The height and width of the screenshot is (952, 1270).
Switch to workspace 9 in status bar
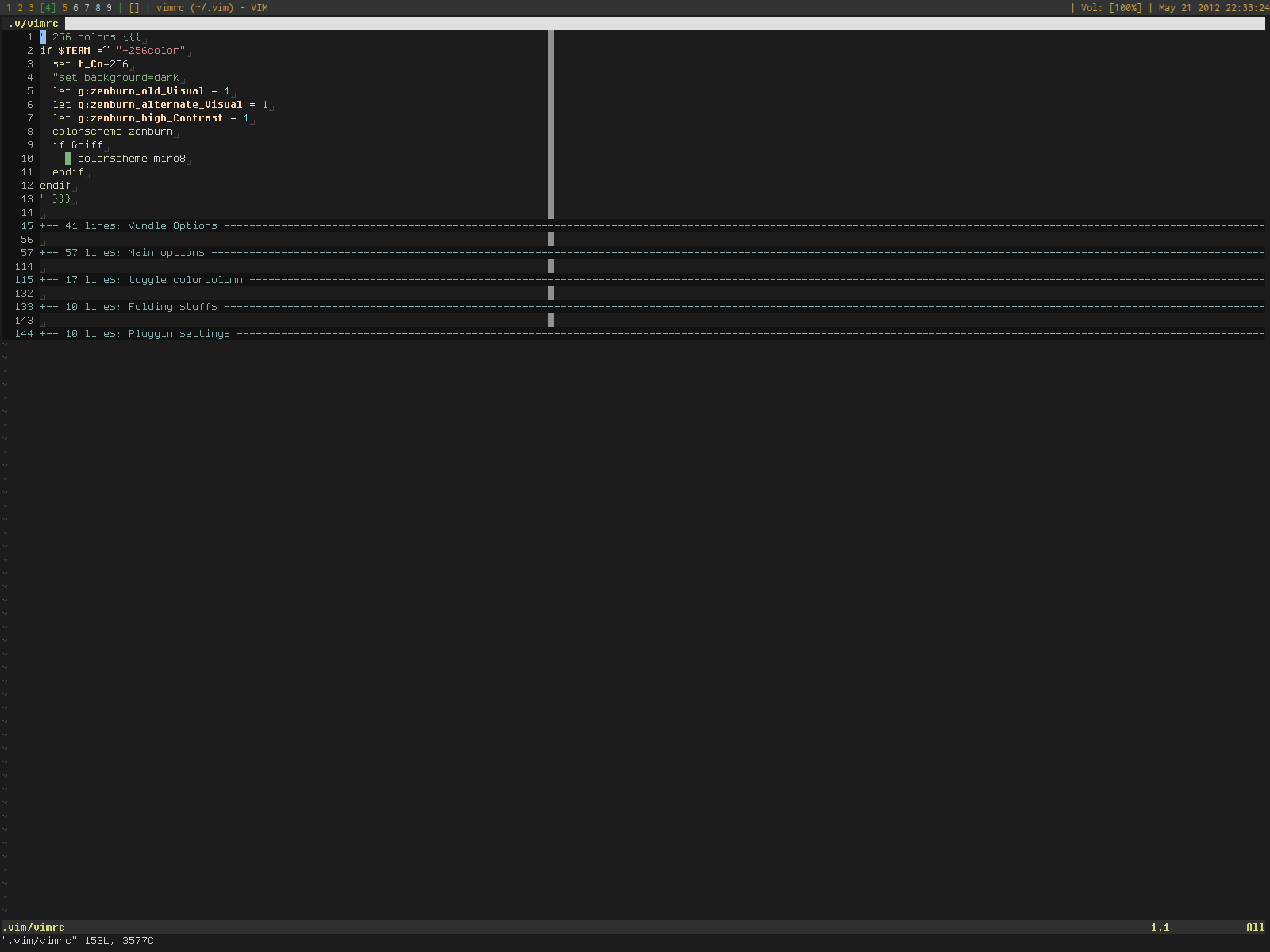(x=109, y=8)
